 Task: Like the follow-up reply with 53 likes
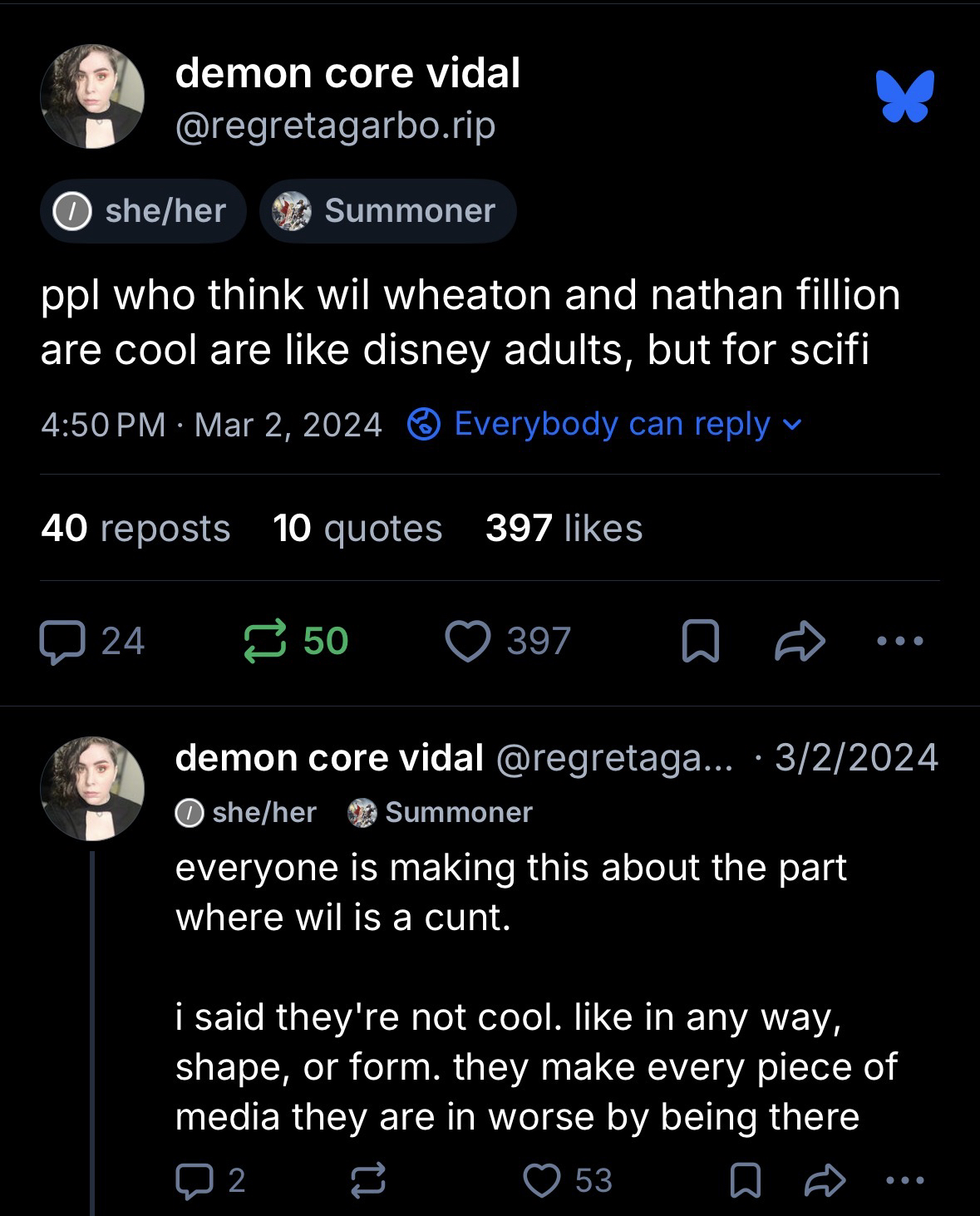coord(543,1180)
